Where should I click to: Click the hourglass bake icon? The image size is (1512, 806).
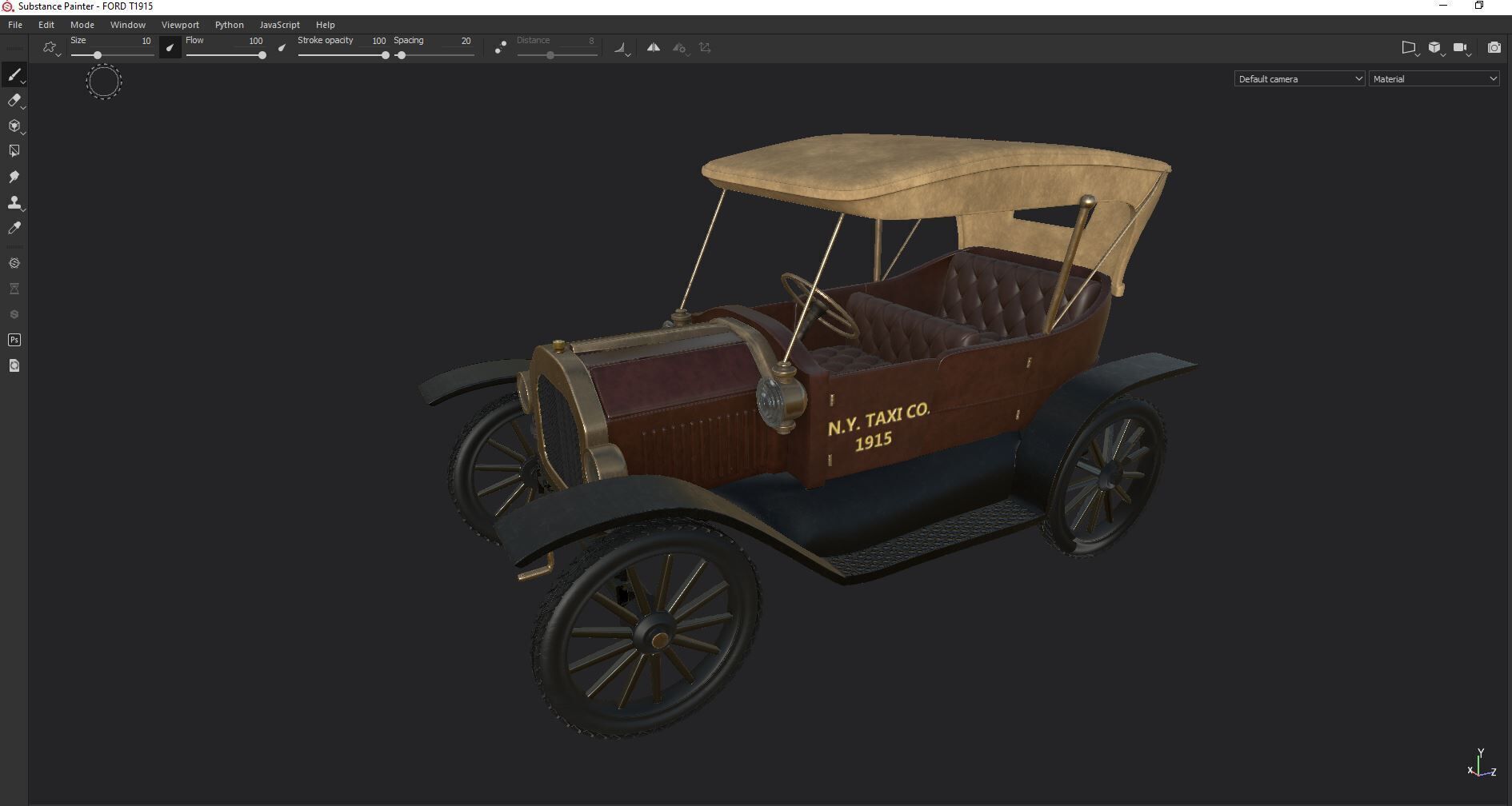[14, 289]
